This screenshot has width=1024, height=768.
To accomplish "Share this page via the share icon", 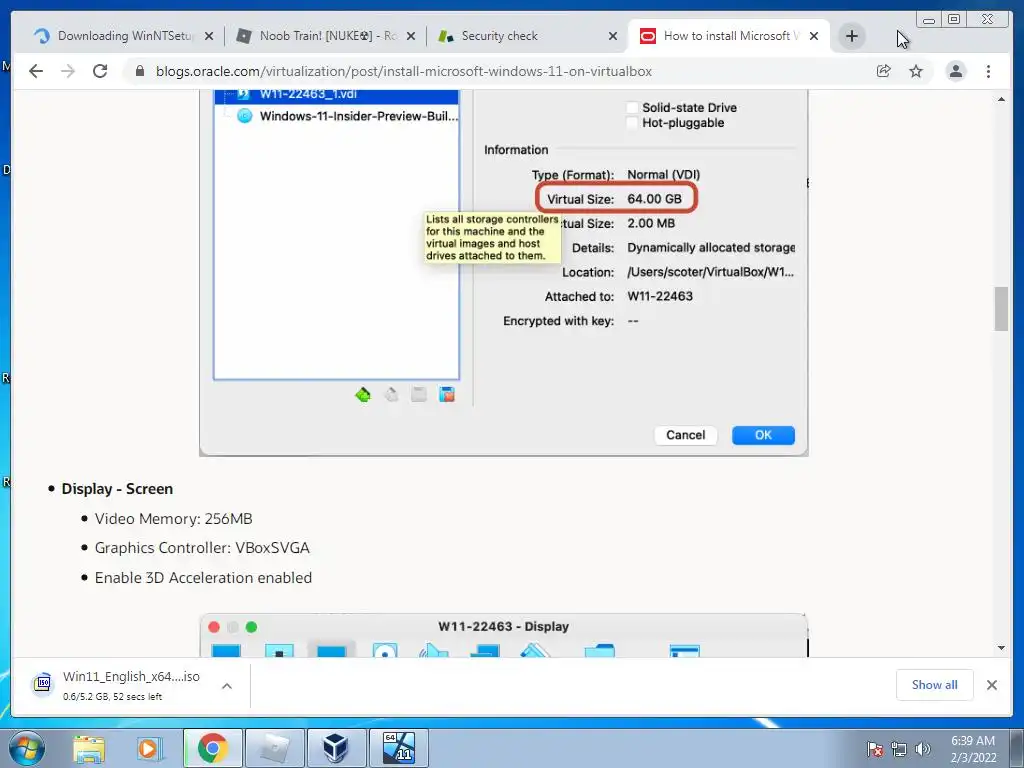I will 884,71.
